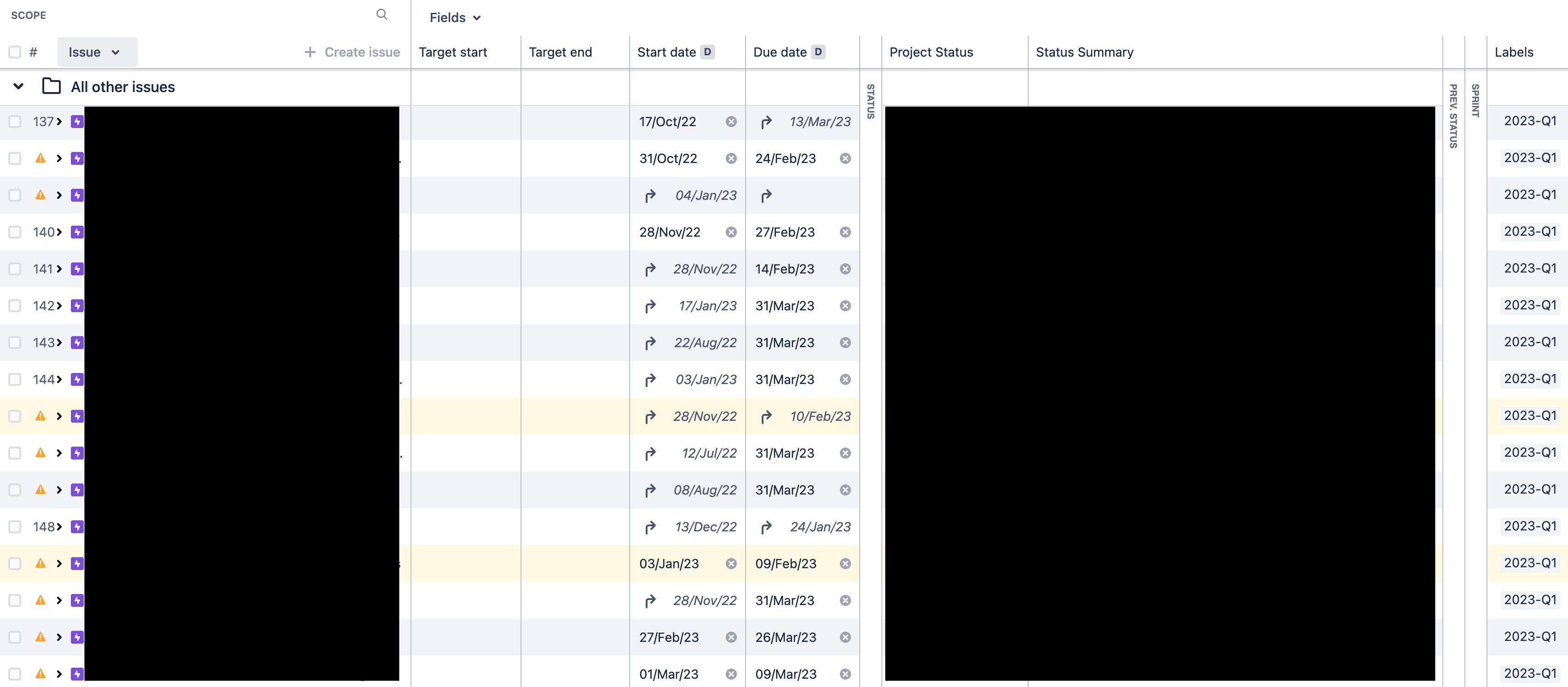
Task: Click the warning icon on the 27/Feb/23 row
Action: tap(40, 637)
